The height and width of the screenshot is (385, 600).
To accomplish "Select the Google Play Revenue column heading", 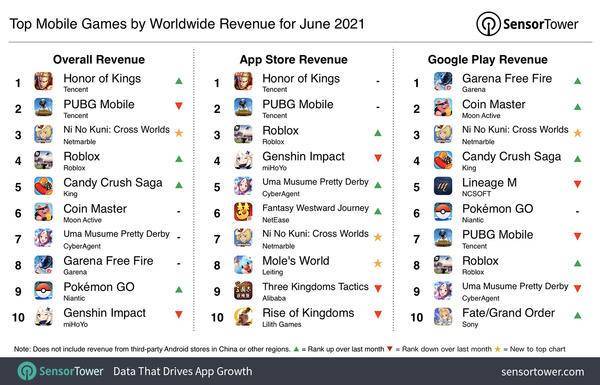I will tap(488, 59).
